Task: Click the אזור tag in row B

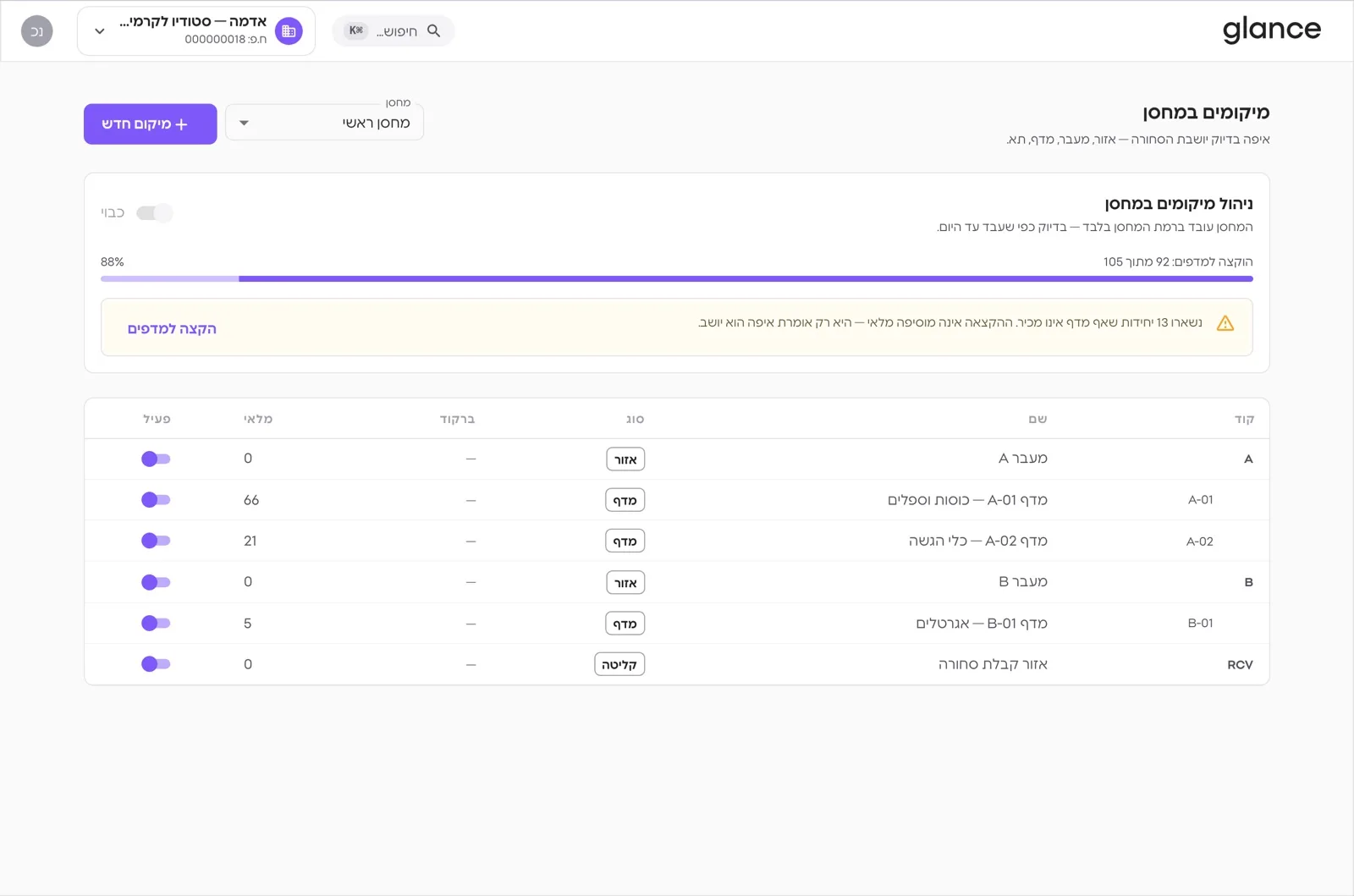Action: click(x=625, y=583)
